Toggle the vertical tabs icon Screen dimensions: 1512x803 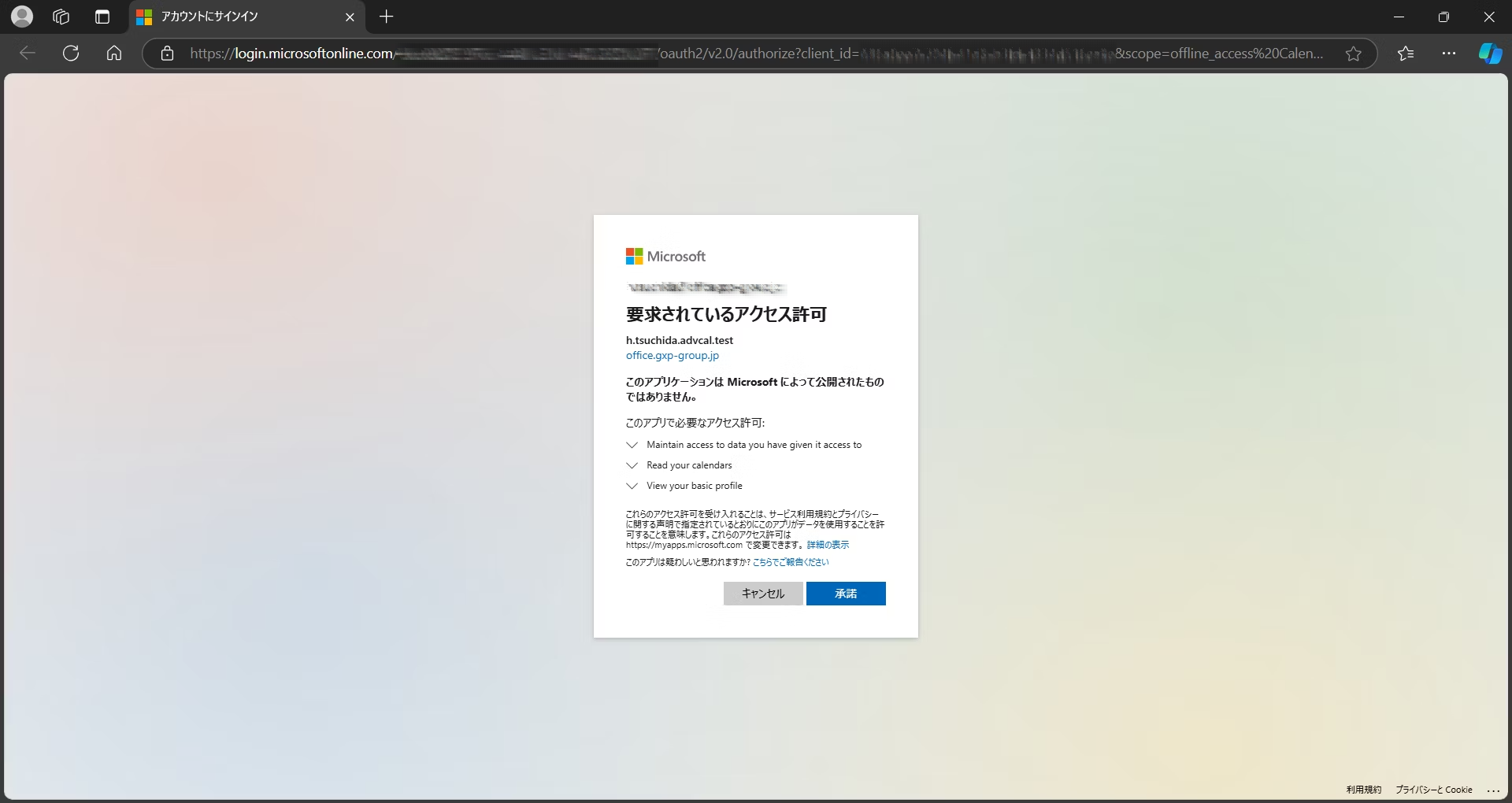[x=102, y=17]
